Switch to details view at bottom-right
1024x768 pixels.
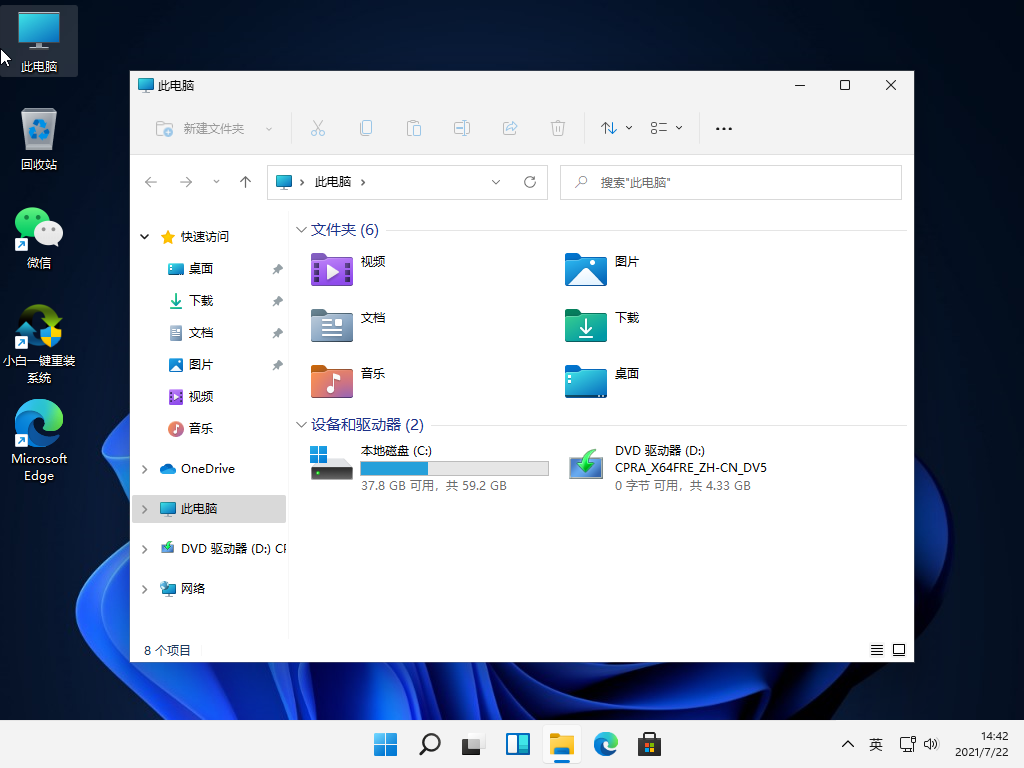point(877,650)
